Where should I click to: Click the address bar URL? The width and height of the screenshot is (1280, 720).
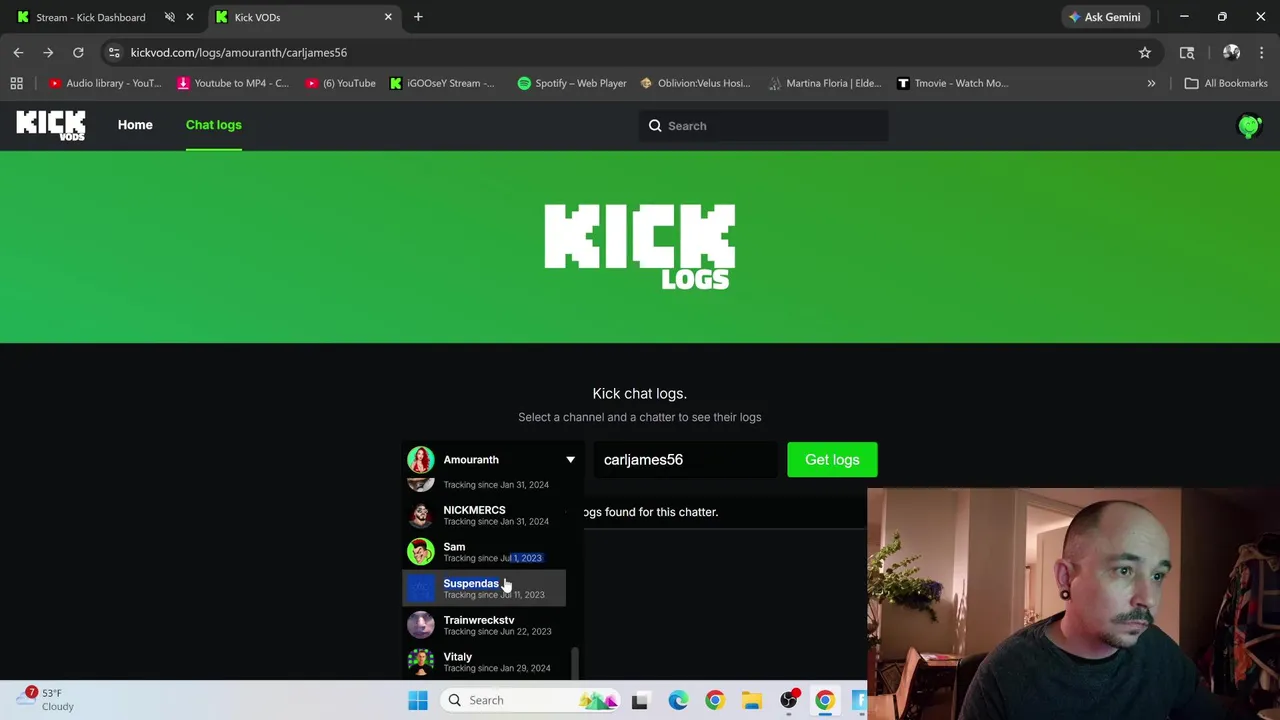pos(239,52)
